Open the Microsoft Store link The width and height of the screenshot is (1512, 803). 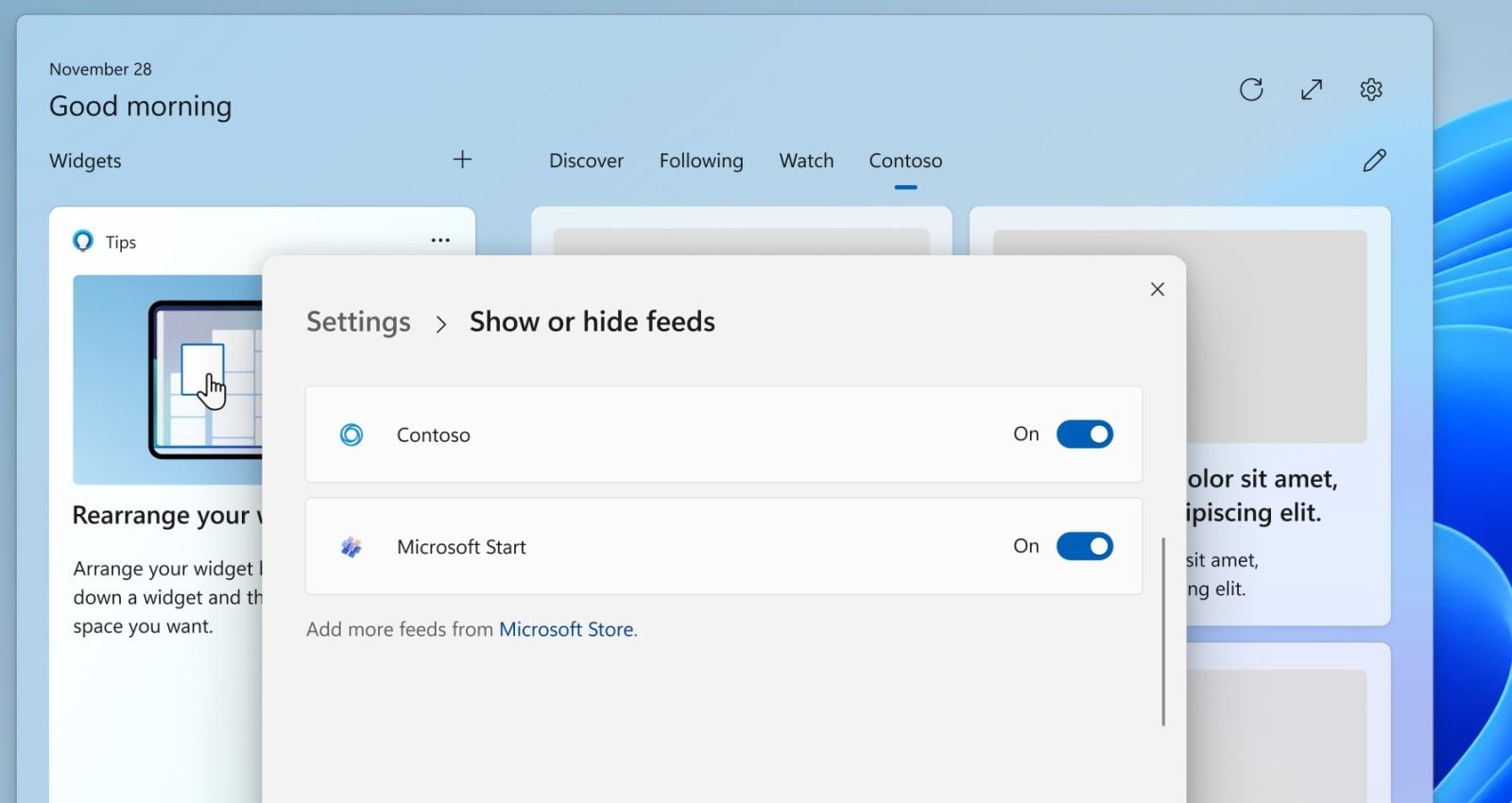[566, 629]
